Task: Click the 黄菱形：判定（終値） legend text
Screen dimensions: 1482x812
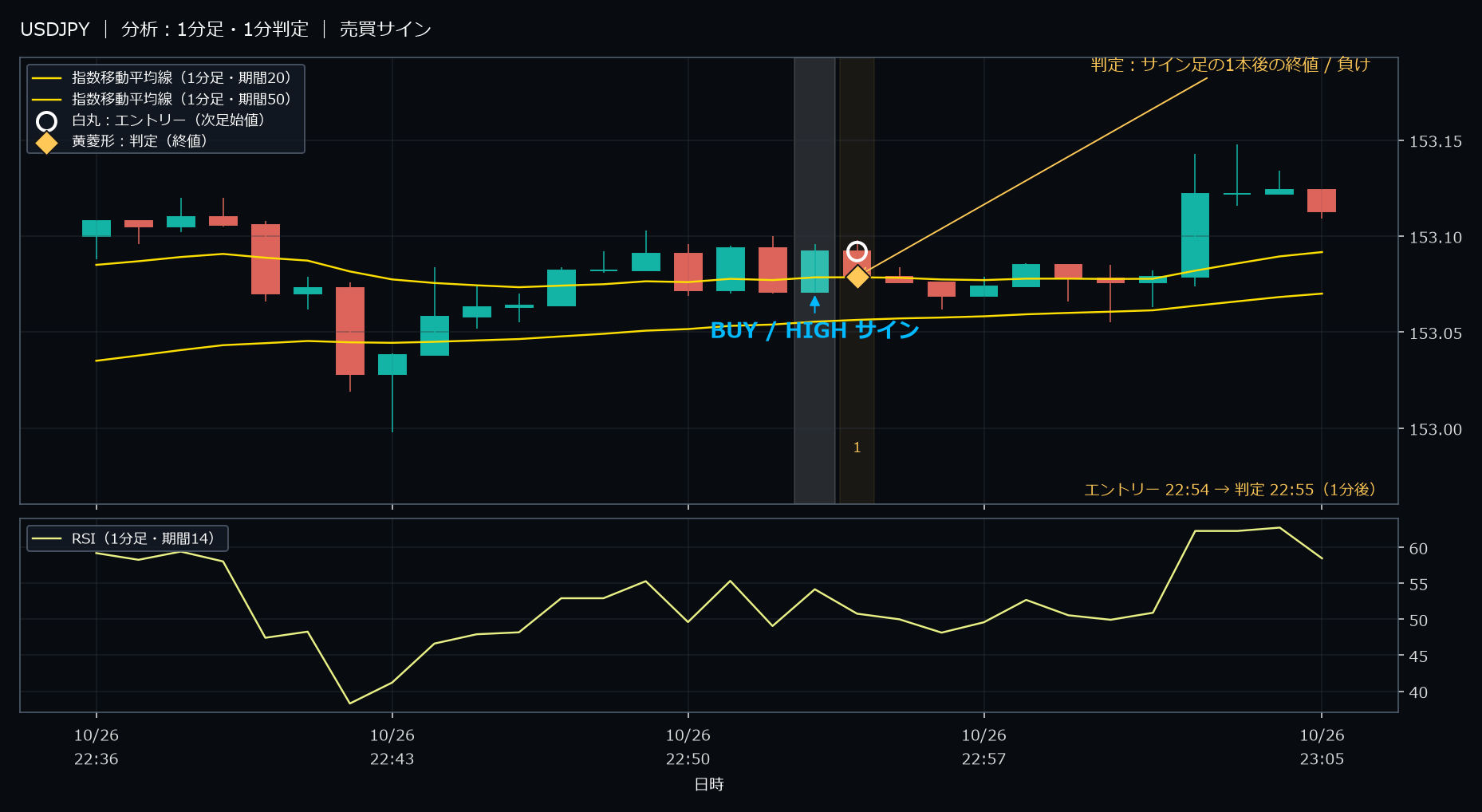Action: coord(140,140)
